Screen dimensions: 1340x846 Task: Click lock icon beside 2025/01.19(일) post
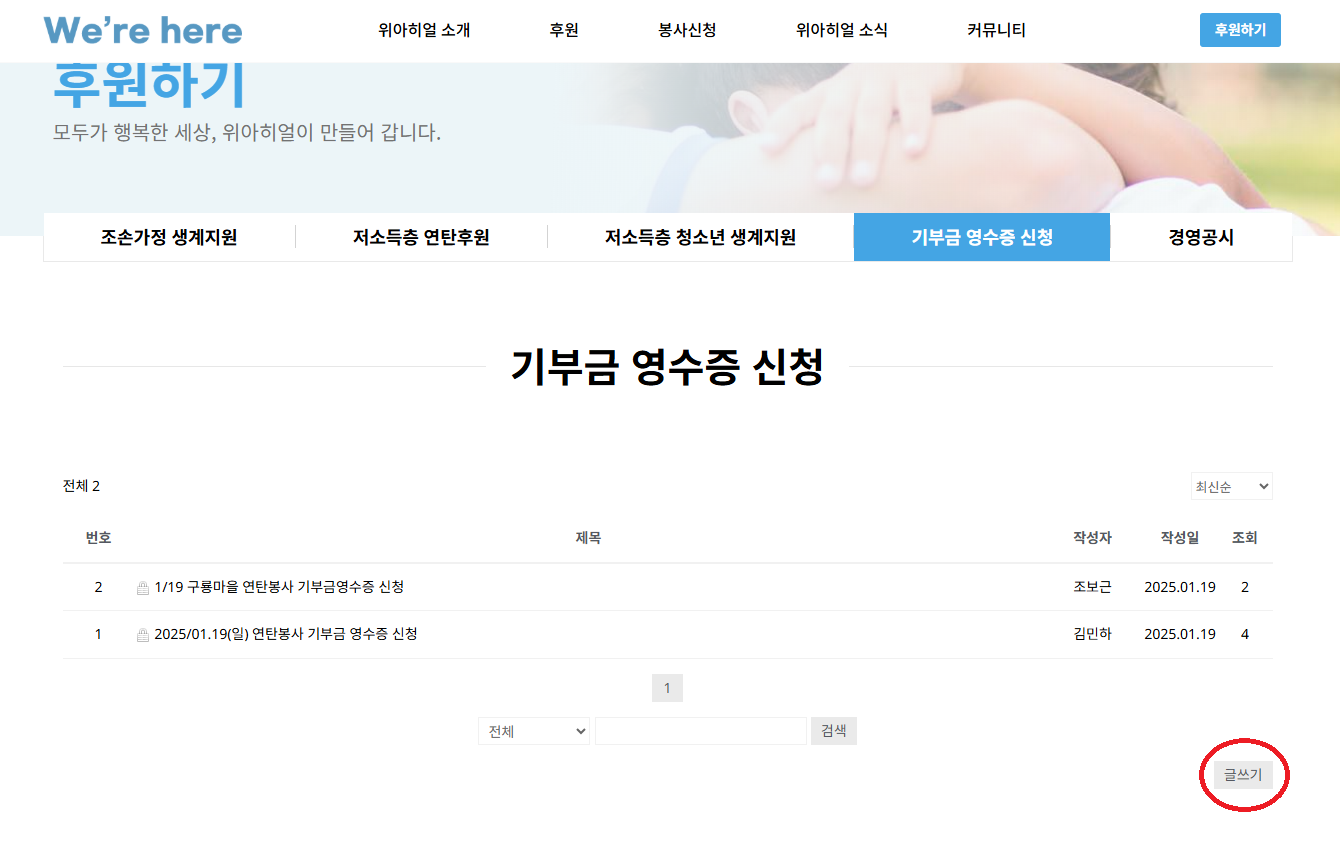143,635
